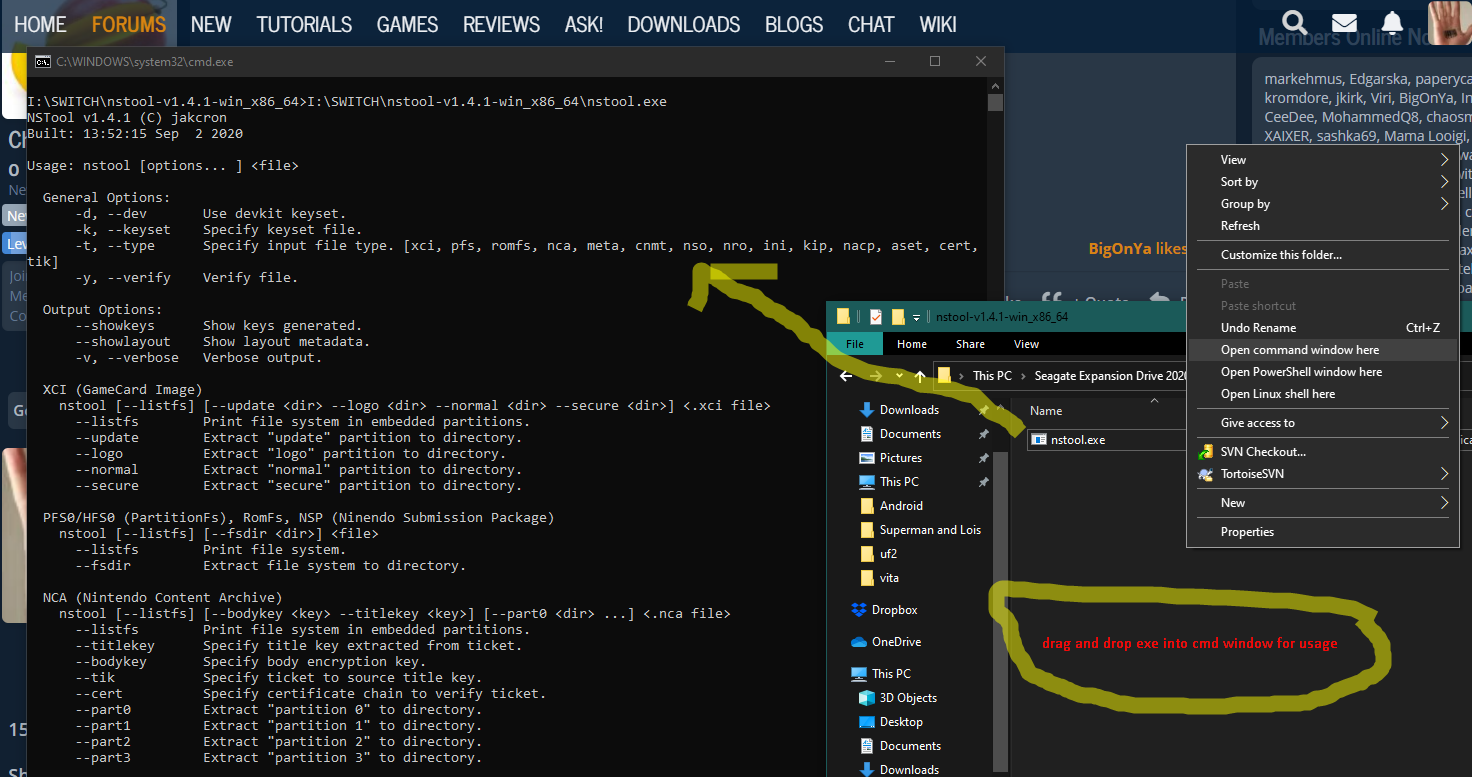The image size is (1472, 777).
Task: Open the Android folder in sidebar
Action: pyautogui.click(x=901, y=506)
